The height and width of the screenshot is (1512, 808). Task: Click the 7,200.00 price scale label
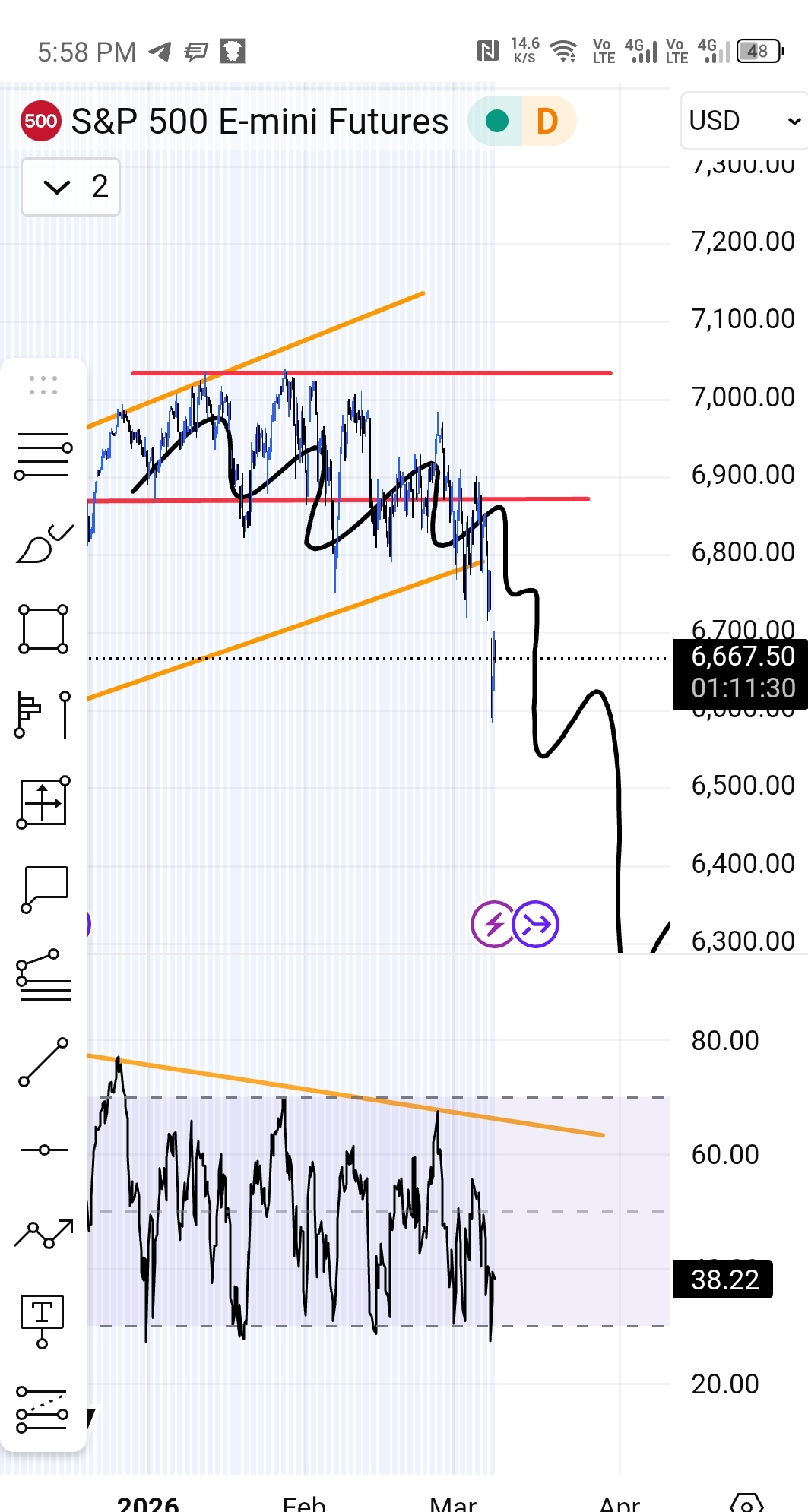tap(743, 242)
